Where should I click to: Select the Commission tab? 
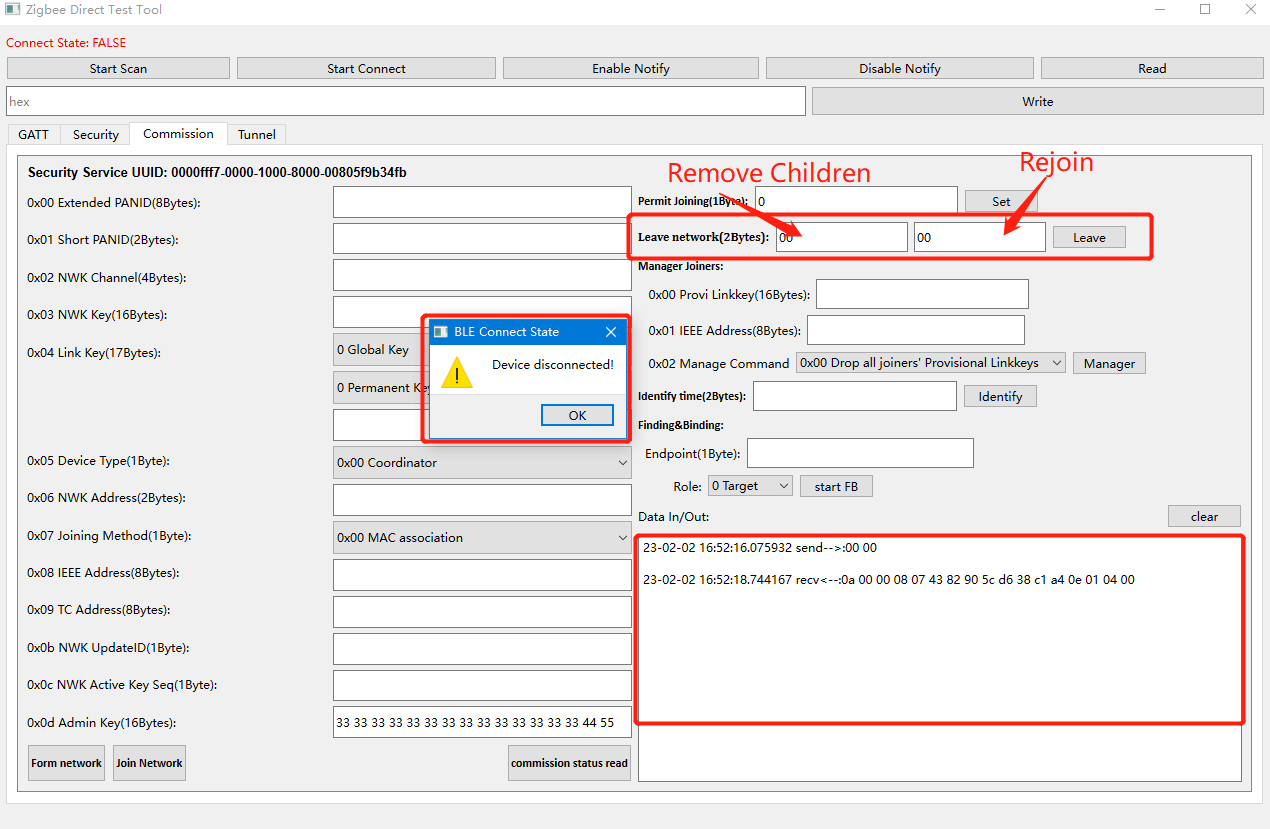coord(178,133)
